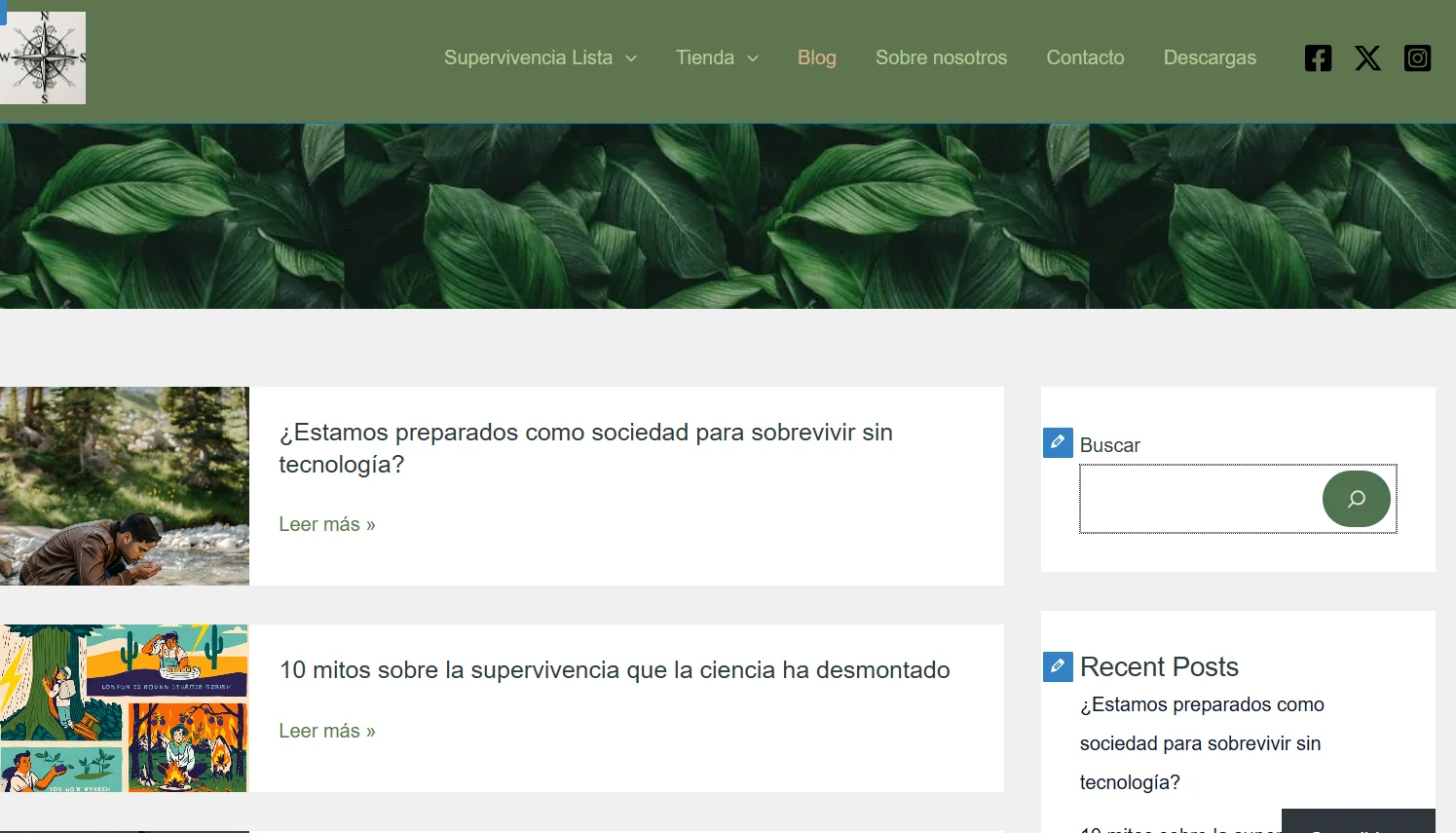Open the first Recent Posts entry

tap(1202, 742)
